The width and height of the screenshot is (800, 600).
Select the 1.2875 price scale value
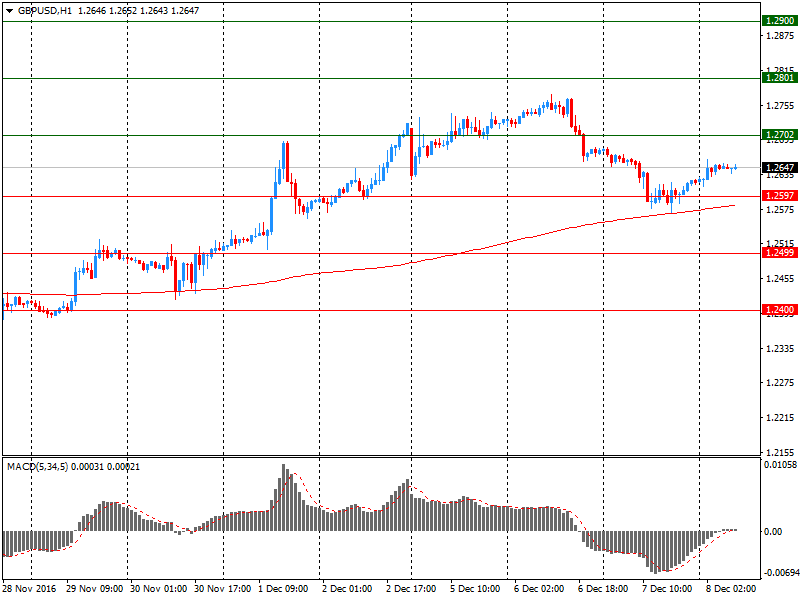coord(781,36)
